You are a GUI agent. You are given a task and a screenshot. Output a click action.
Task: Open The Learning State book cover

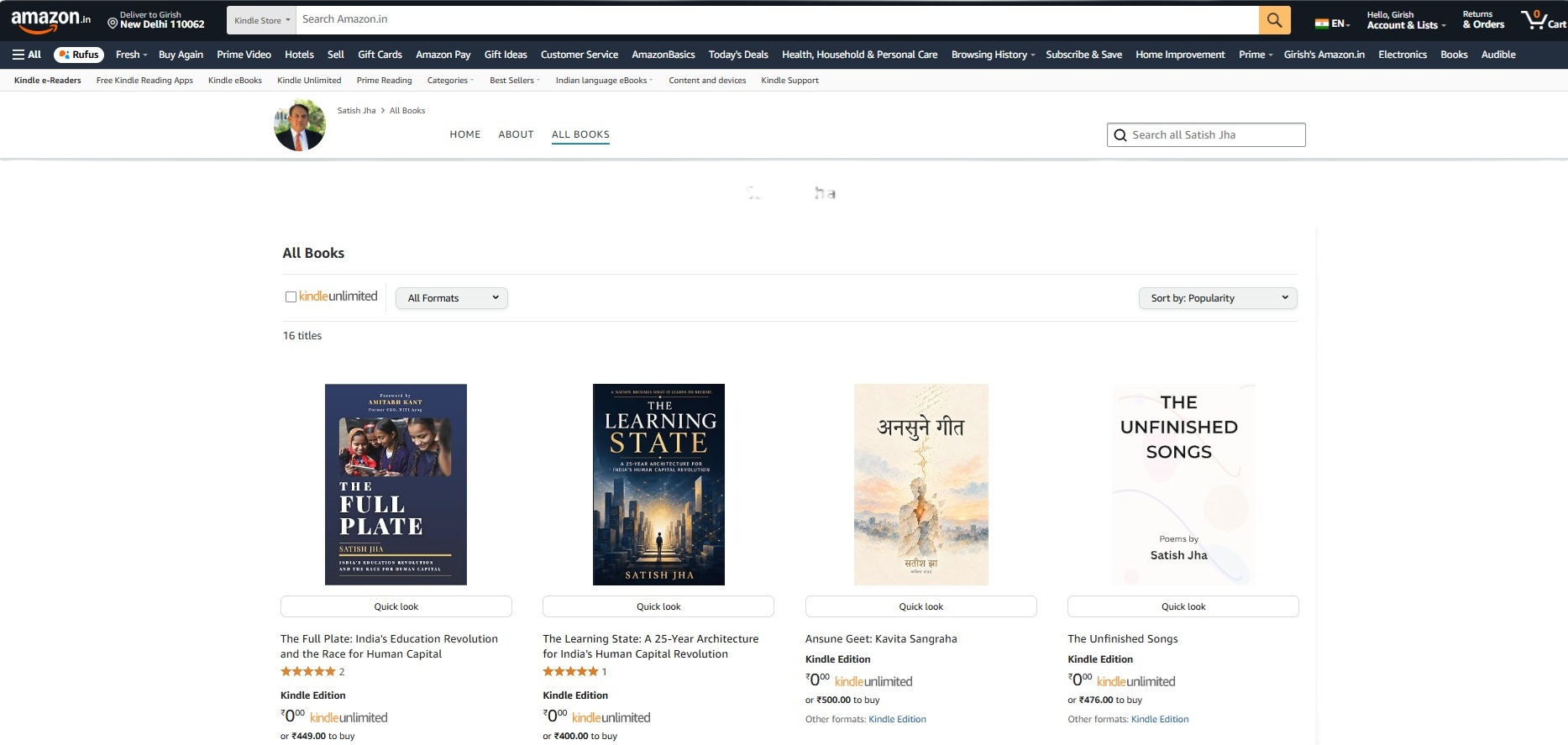tap(658, 485)
